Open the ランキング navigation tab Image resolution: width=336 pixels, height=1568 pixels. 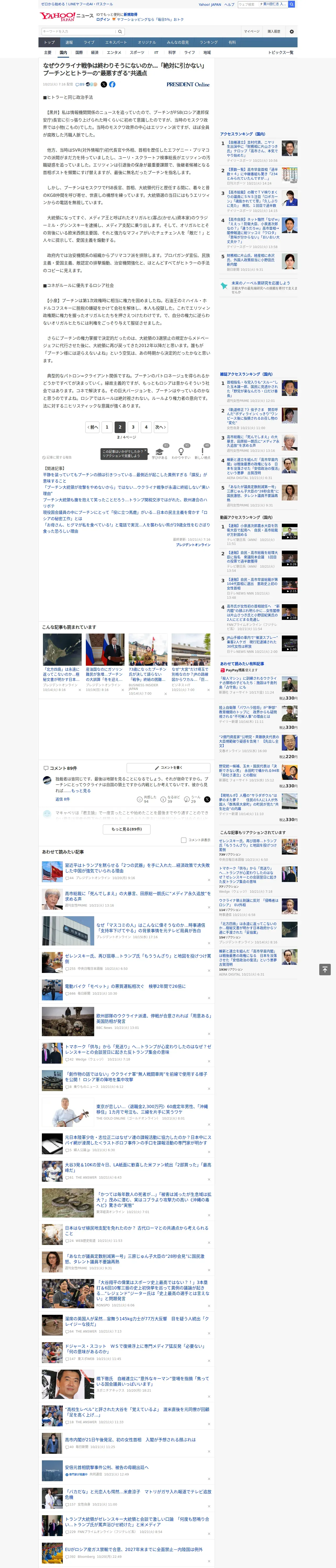tap(209, 43)
